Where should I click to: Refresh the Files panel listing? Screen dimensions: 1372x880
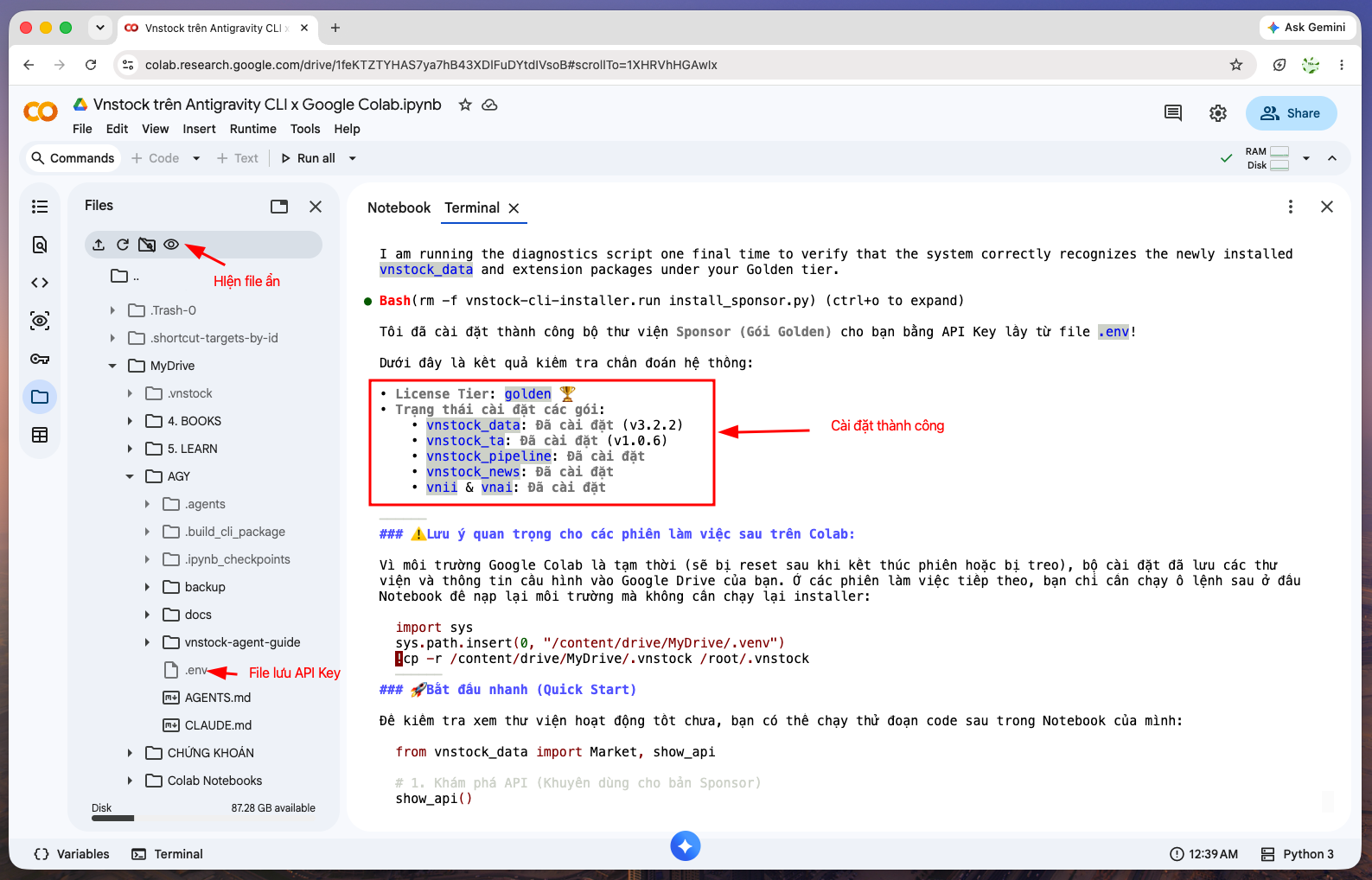[123, 245]
